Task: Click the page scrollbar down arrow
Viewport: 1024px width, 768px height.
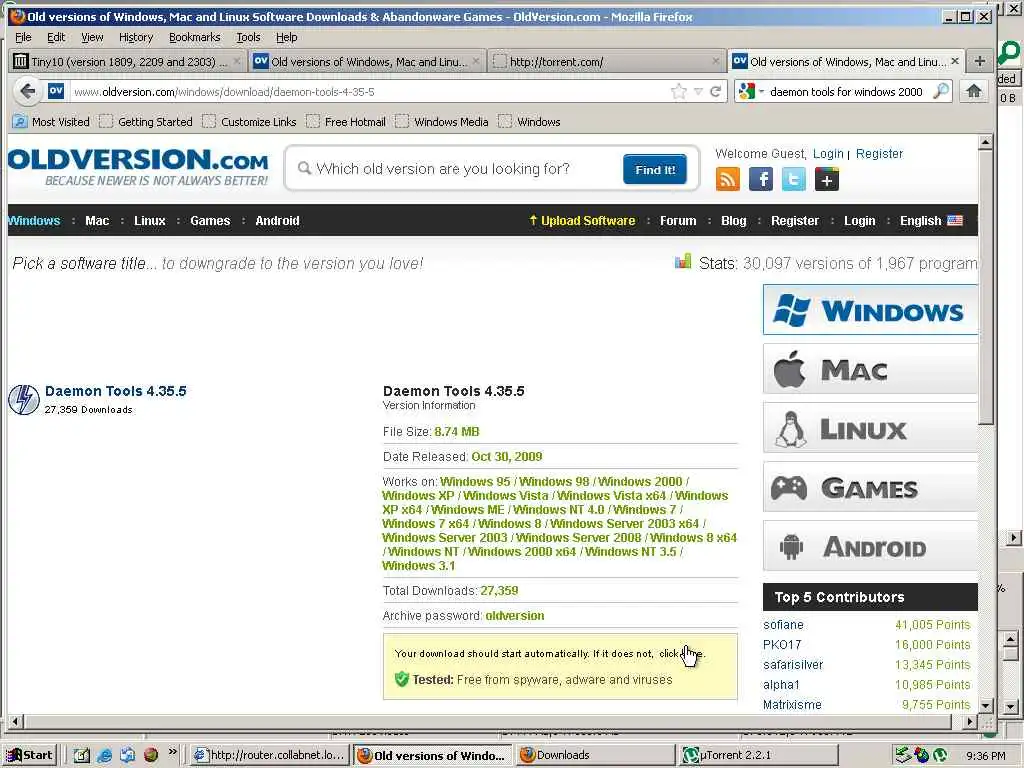Action: [x=985, y=706]
